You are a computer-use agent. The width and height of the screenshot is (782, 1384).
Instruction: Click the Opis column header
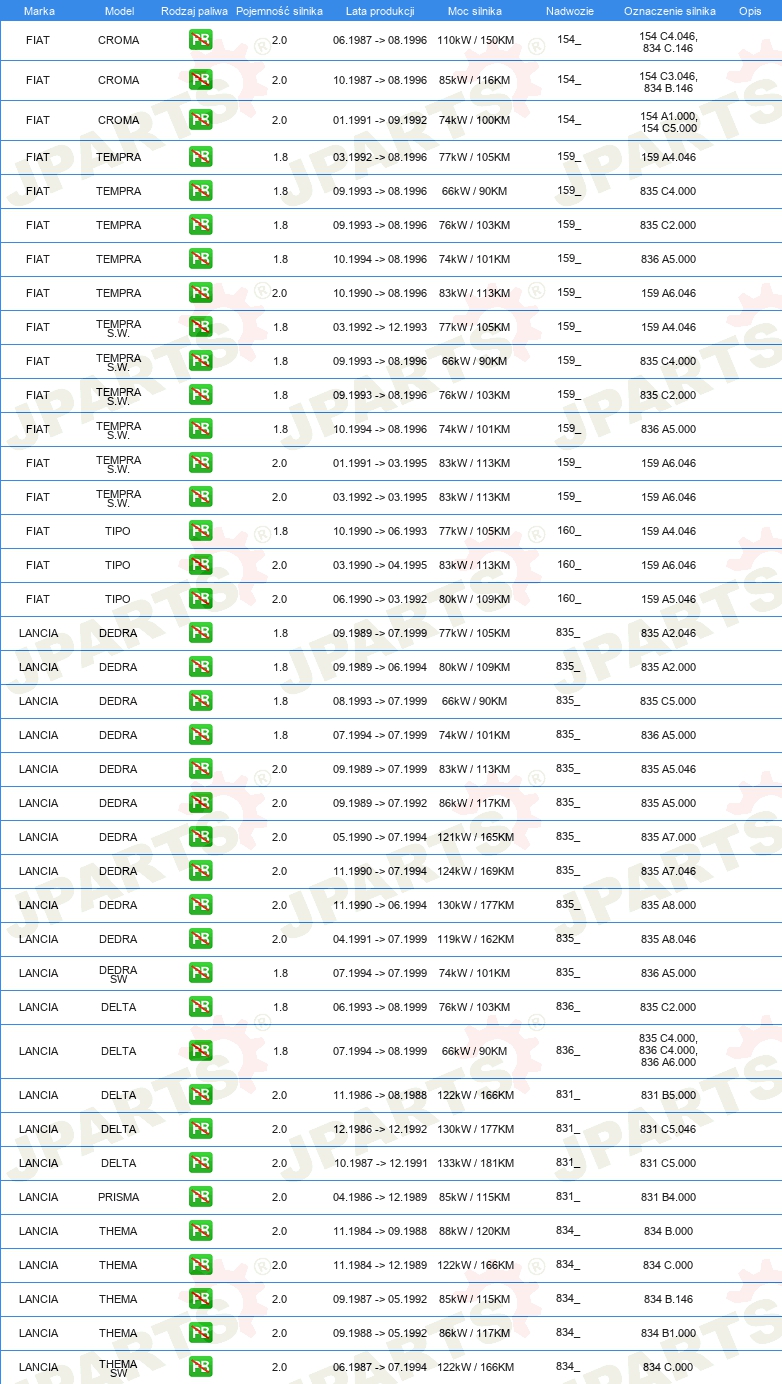(x=750, y=10)
